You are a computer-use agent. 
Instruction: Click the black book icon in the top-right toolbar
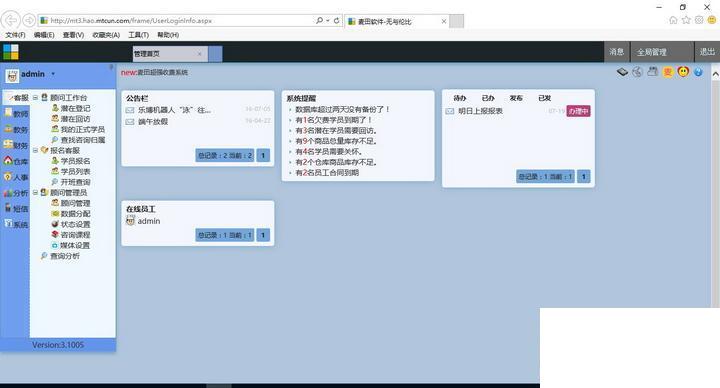(x=622, y=72)
